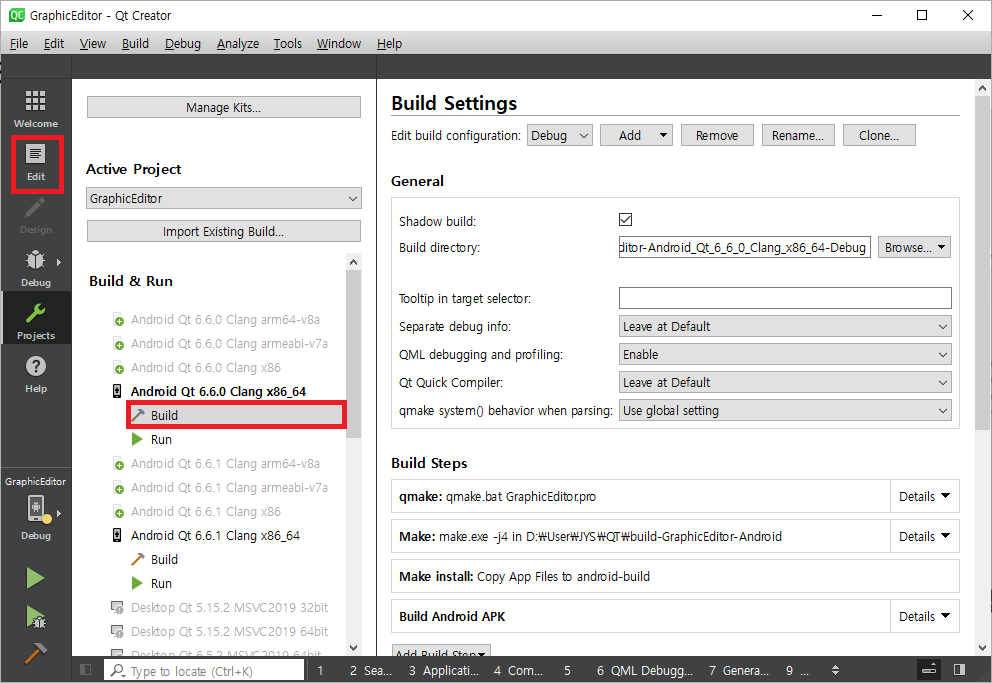
Task: Open the Debug menu
Action: (x=183, y=44)
